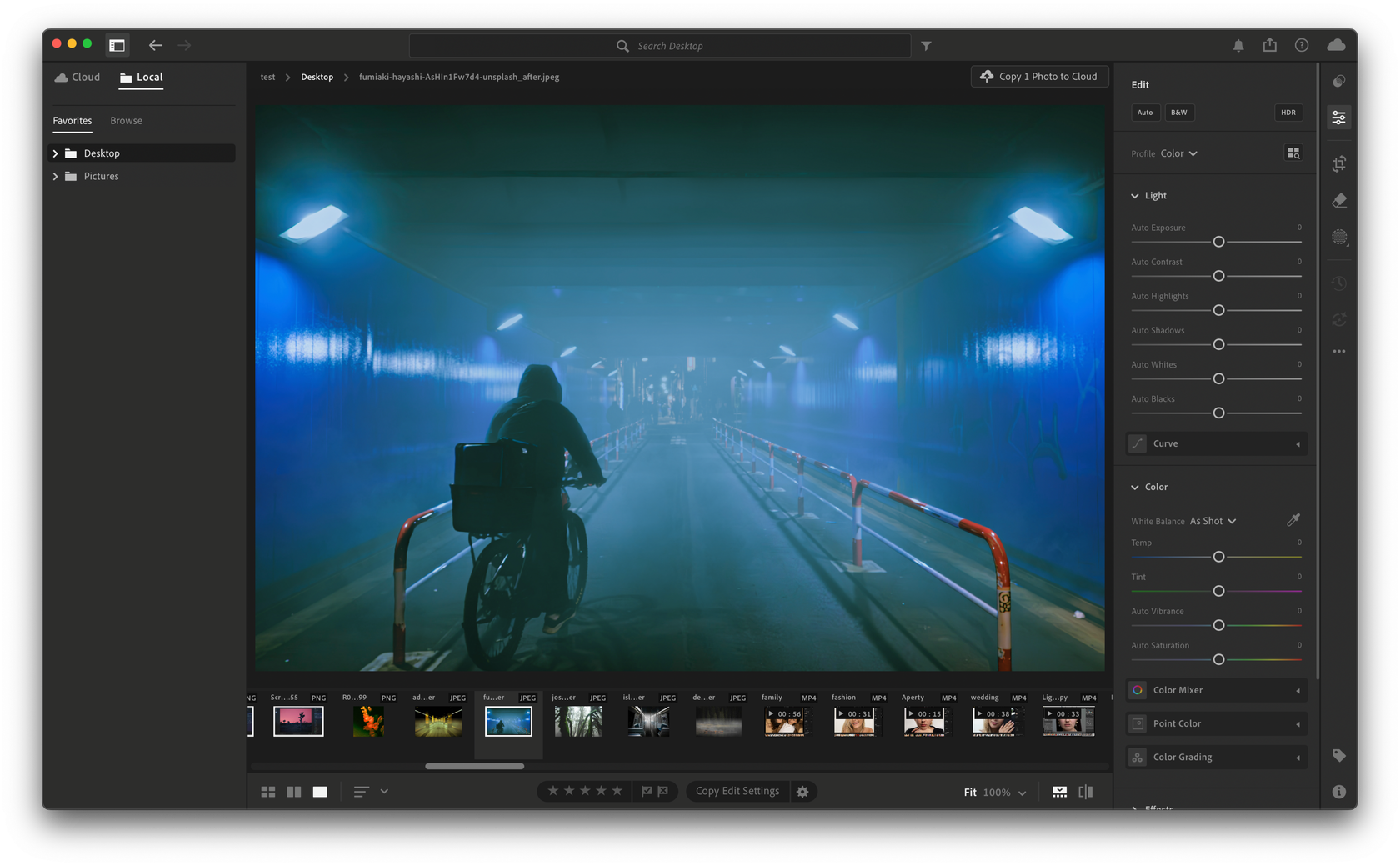1400x866 pixels.
Task: Click the Temp slider handle
Action: click(1218, 557)
